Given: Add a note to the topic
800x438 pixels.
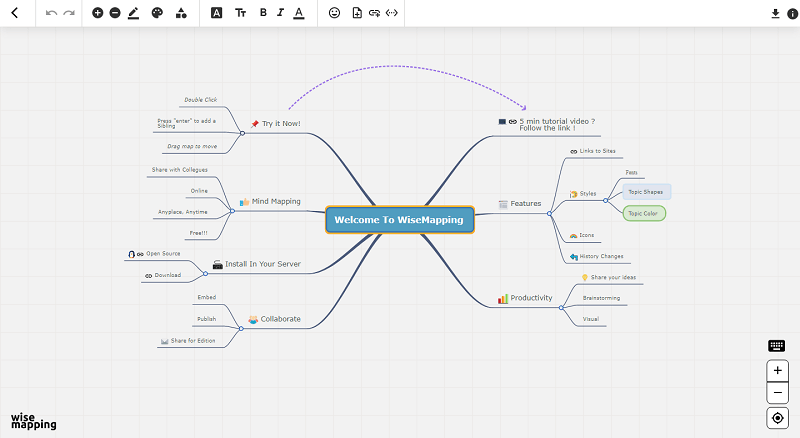Looking at the screenshot, I should [357, 13].
